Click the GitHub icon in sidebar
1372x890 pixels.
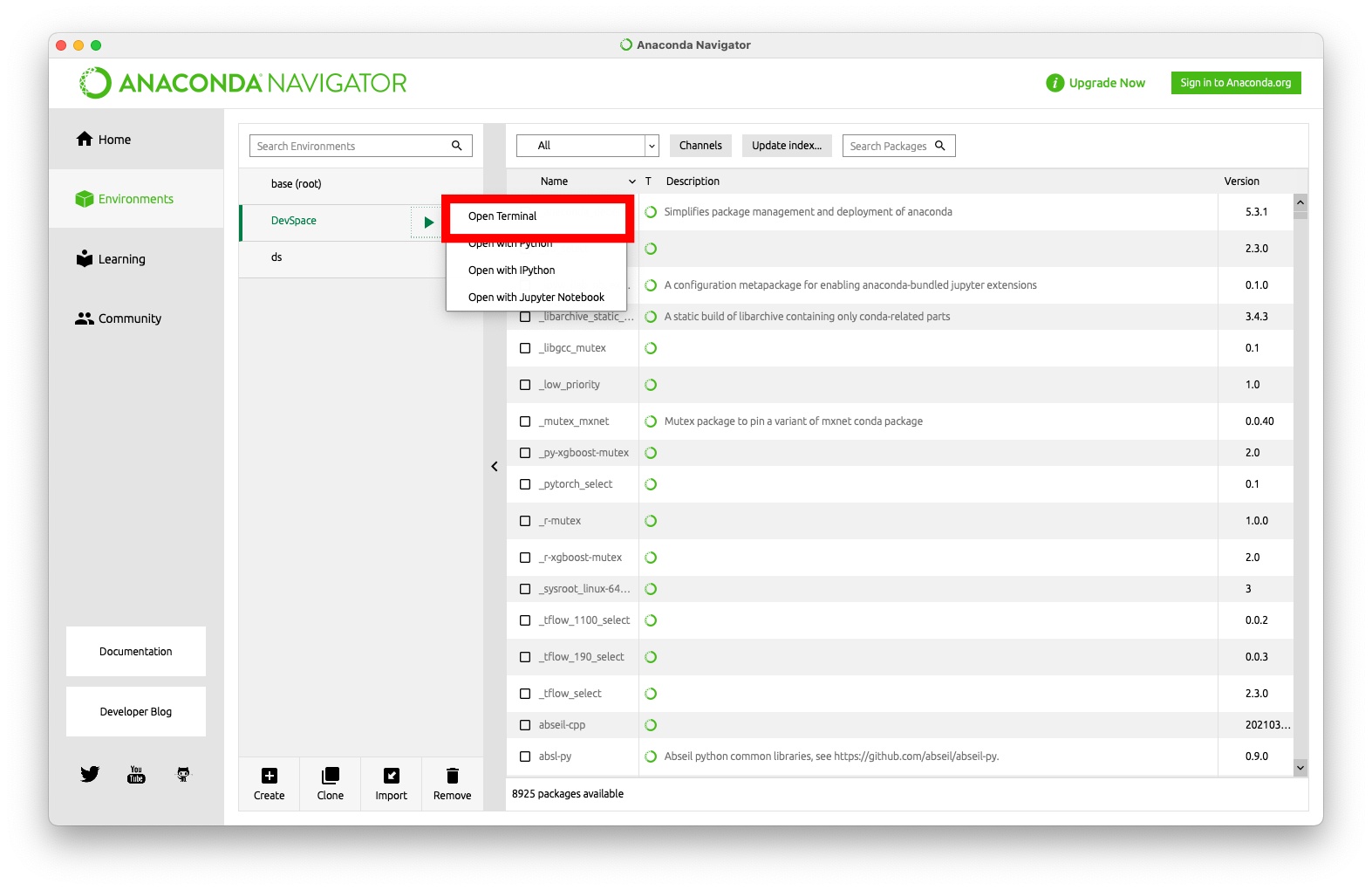coord(183,774)
